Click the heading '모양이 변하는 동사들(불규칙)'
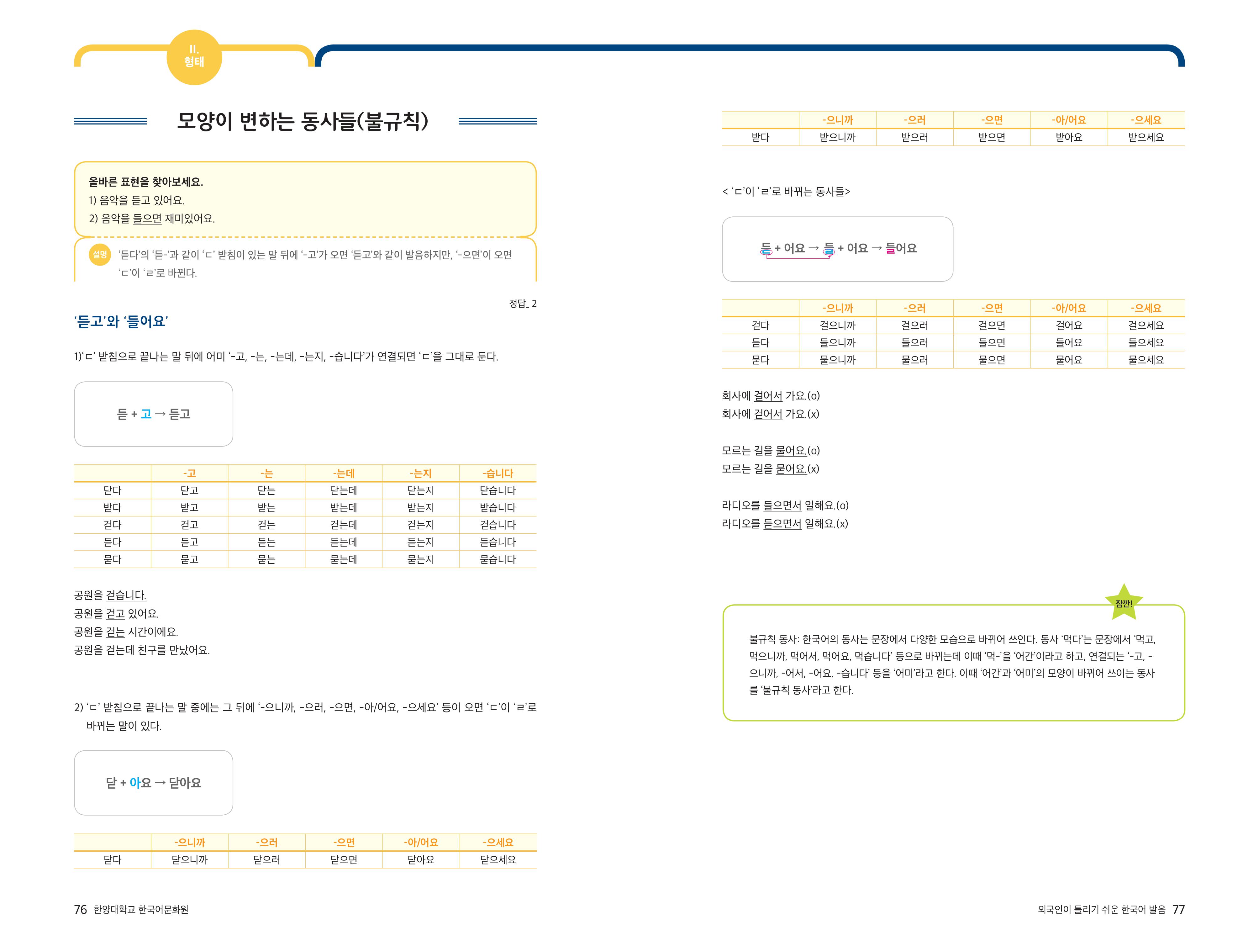The height and width of the screenshot is (952, 1259). [x=302, y=121]
